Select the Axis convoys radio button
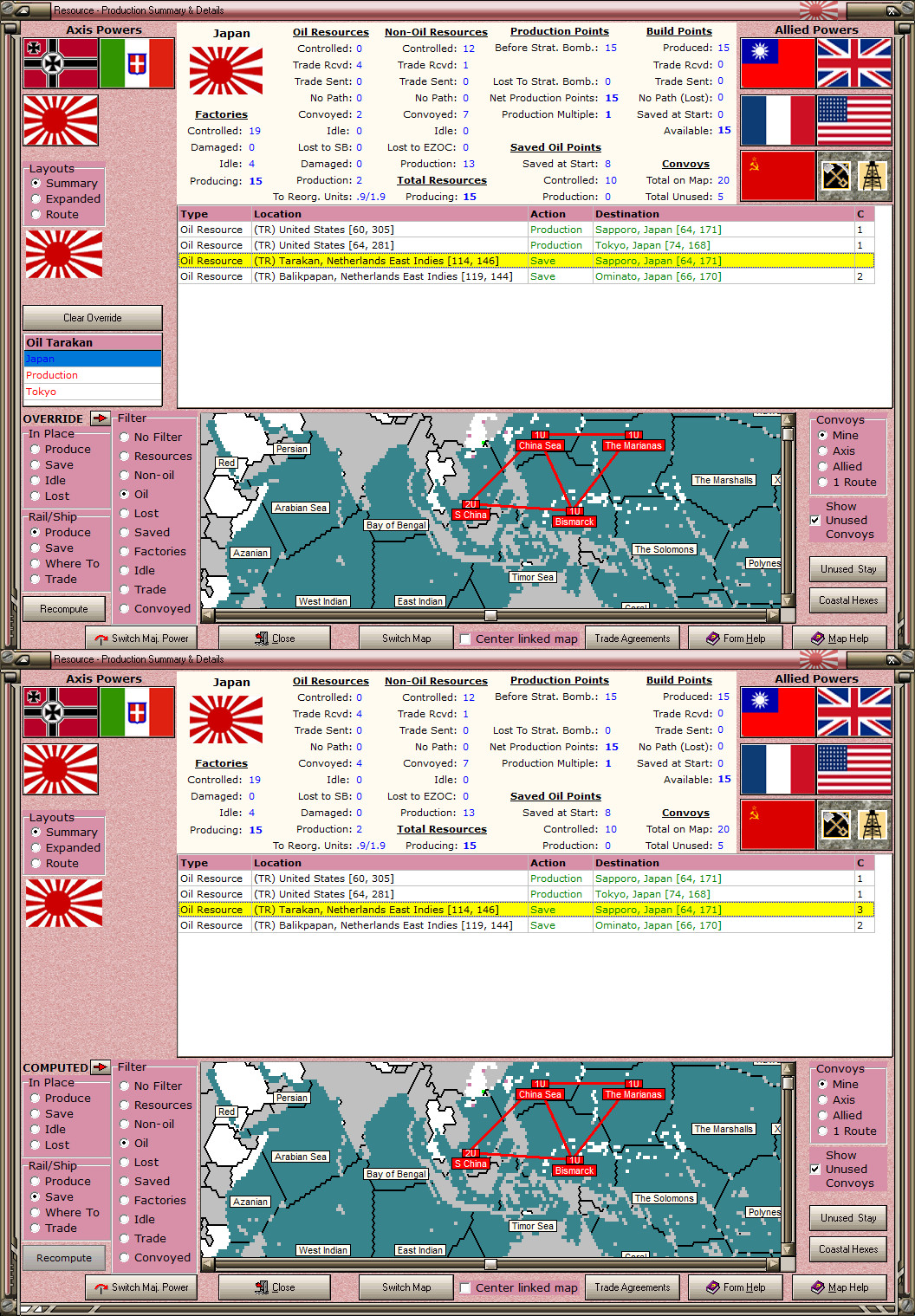Viewport: 915px width, 1316px height. pos(822,451)
